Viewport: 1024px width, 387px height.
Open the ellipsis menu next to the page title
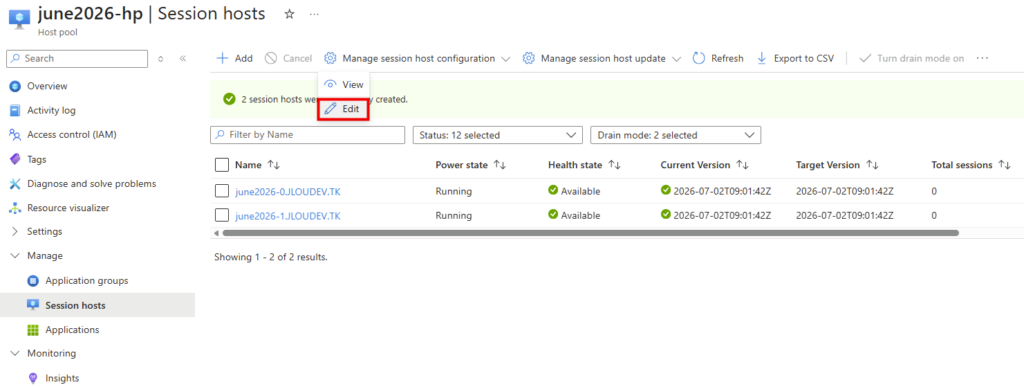click(314, 14)
